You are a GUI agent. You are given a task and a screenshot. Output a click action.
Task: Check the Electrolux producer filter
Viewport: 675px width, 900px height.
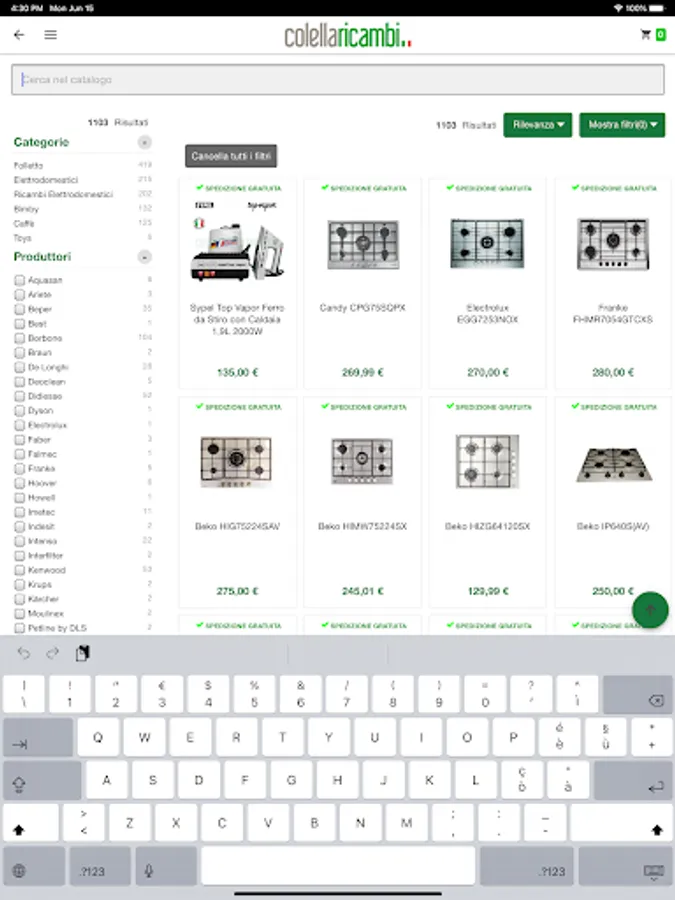[x=20, y=425]
